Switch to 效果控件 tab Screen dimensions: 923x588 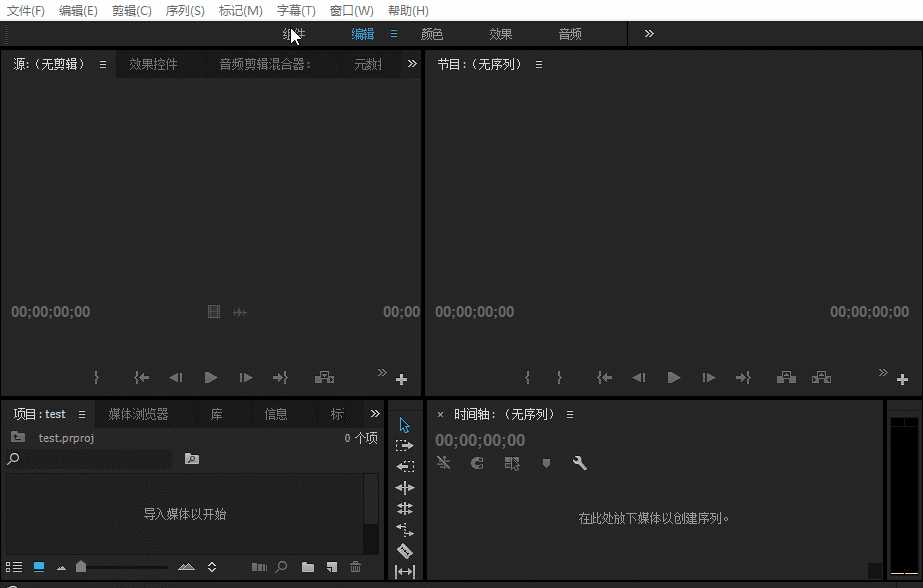[153, 64]
